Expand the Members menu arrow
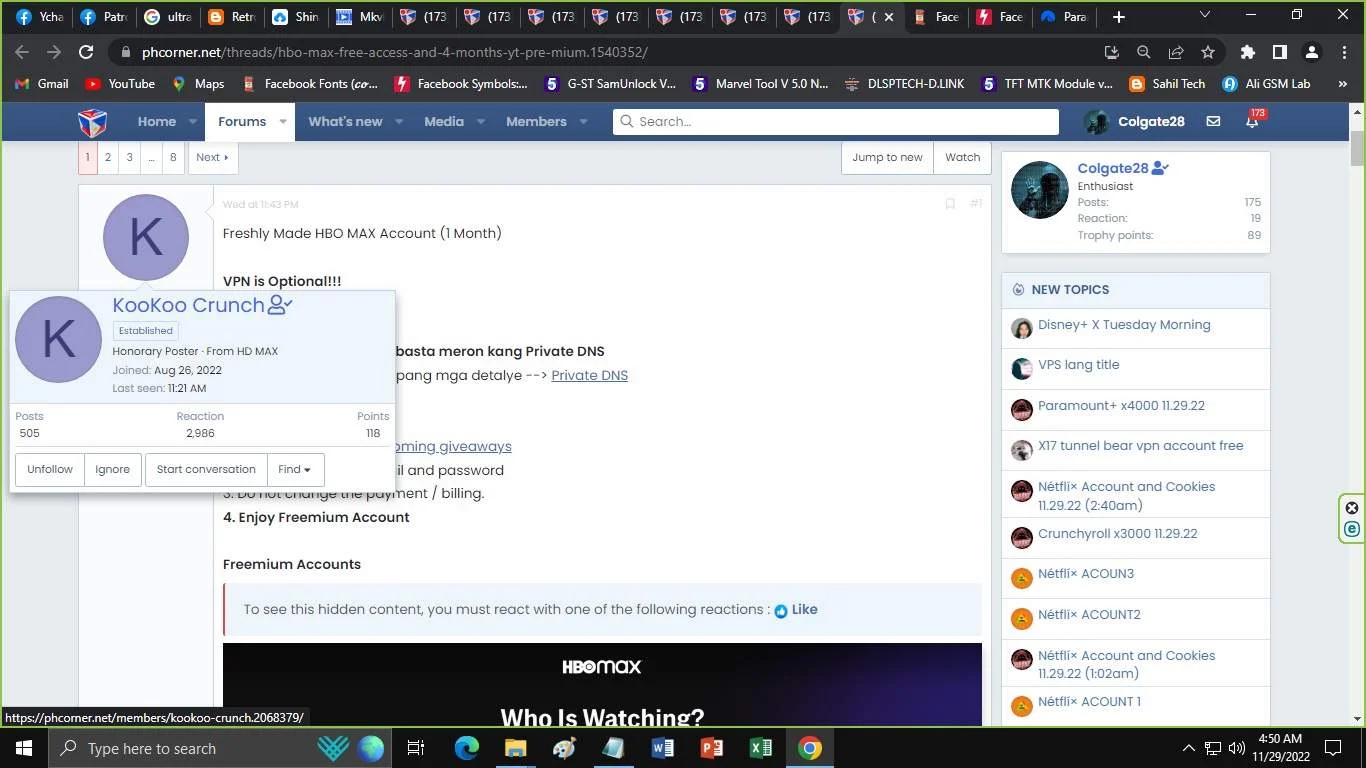Image resolution: width=1366 pixels, height=768 pixels. (x=583, y=122)
